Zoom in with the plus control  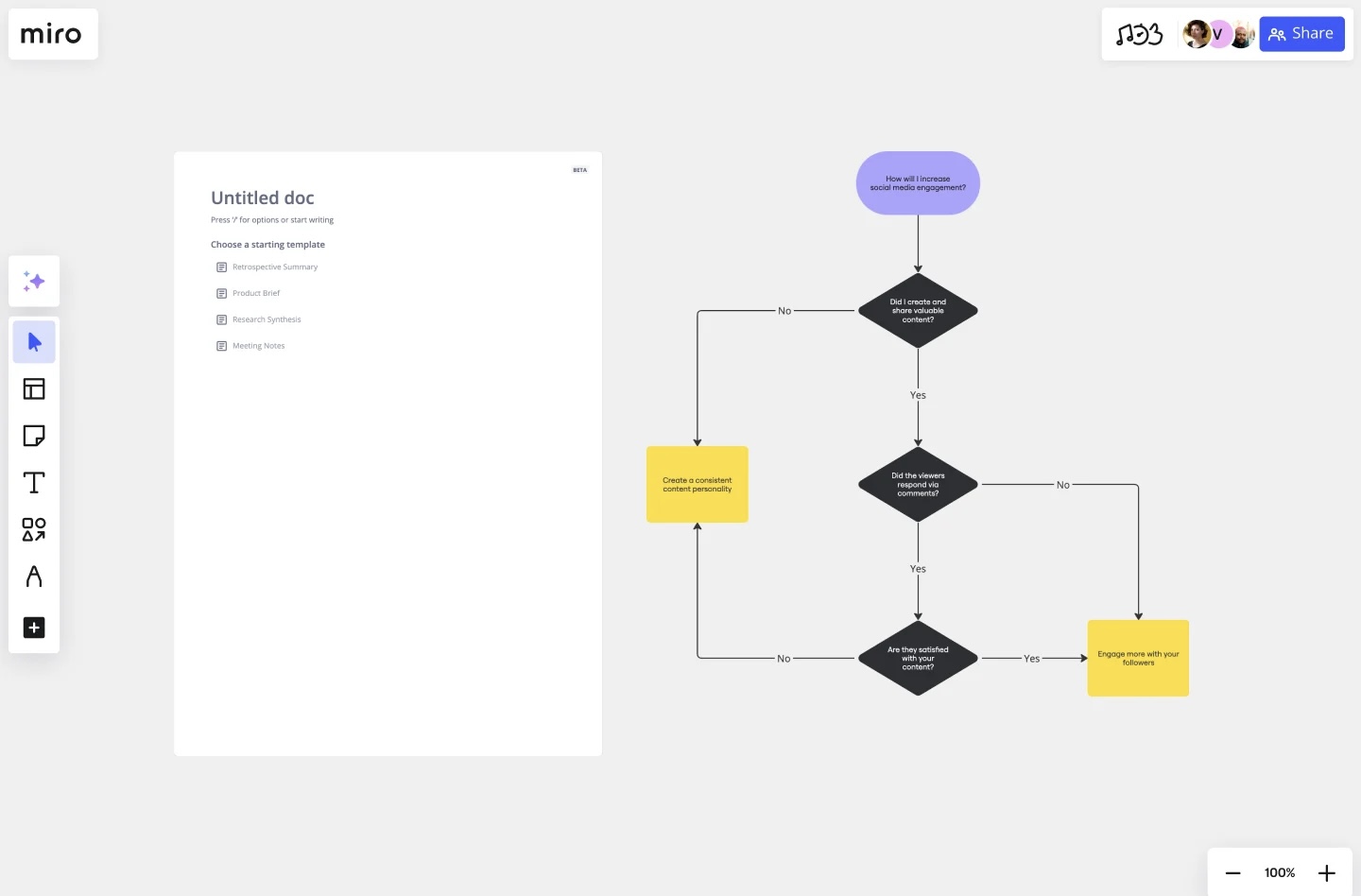coord(1326,872)
